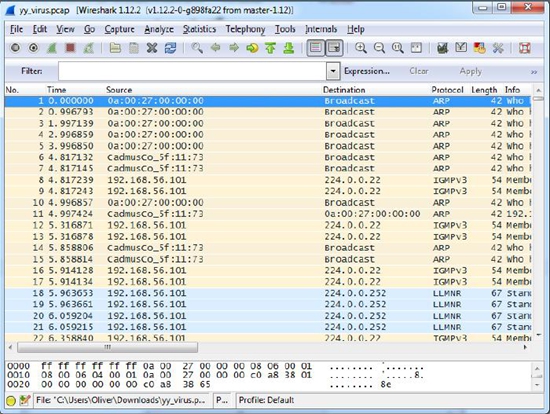This screenshot has width=550, height=414.
Task: Reset zoom to 100% icon
Action: click(x=397, y=47)
